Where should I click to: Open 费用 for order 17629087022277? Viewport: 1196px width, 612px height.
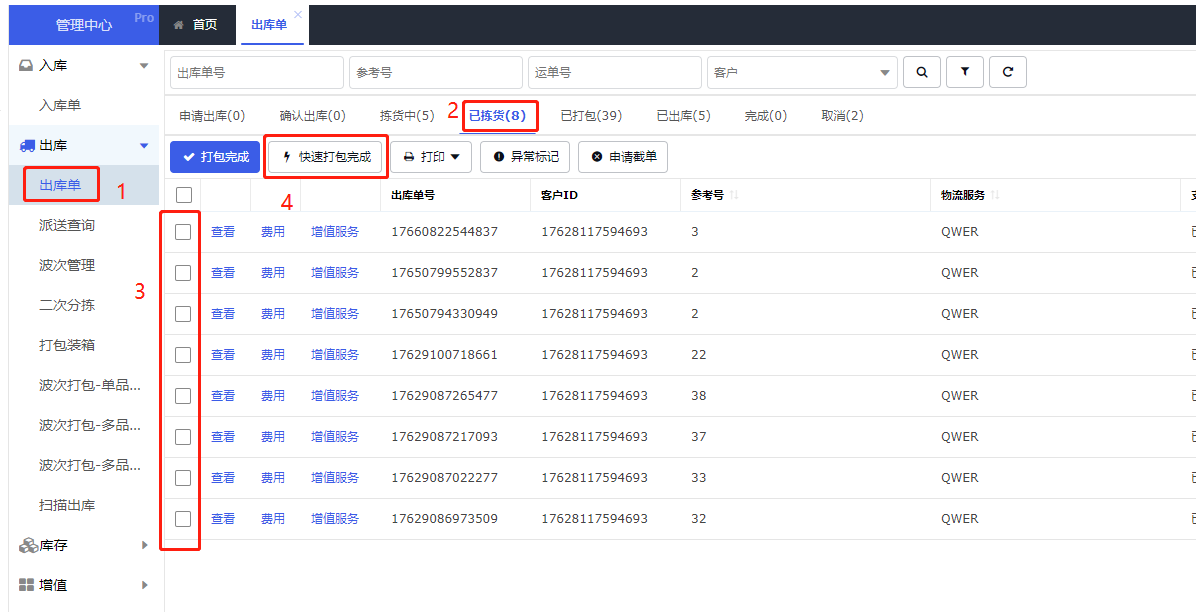273,478
